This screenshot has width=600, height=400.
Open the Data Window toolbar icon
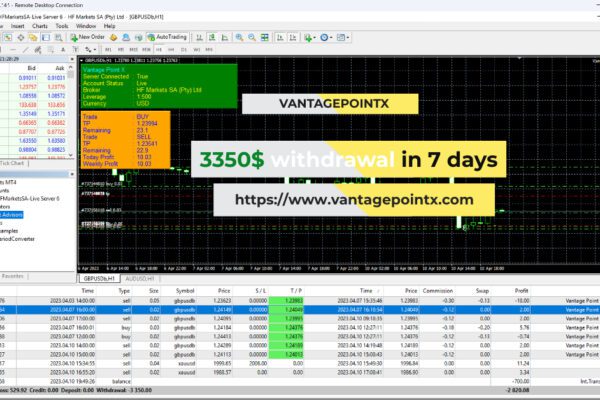tap(21, 38)
